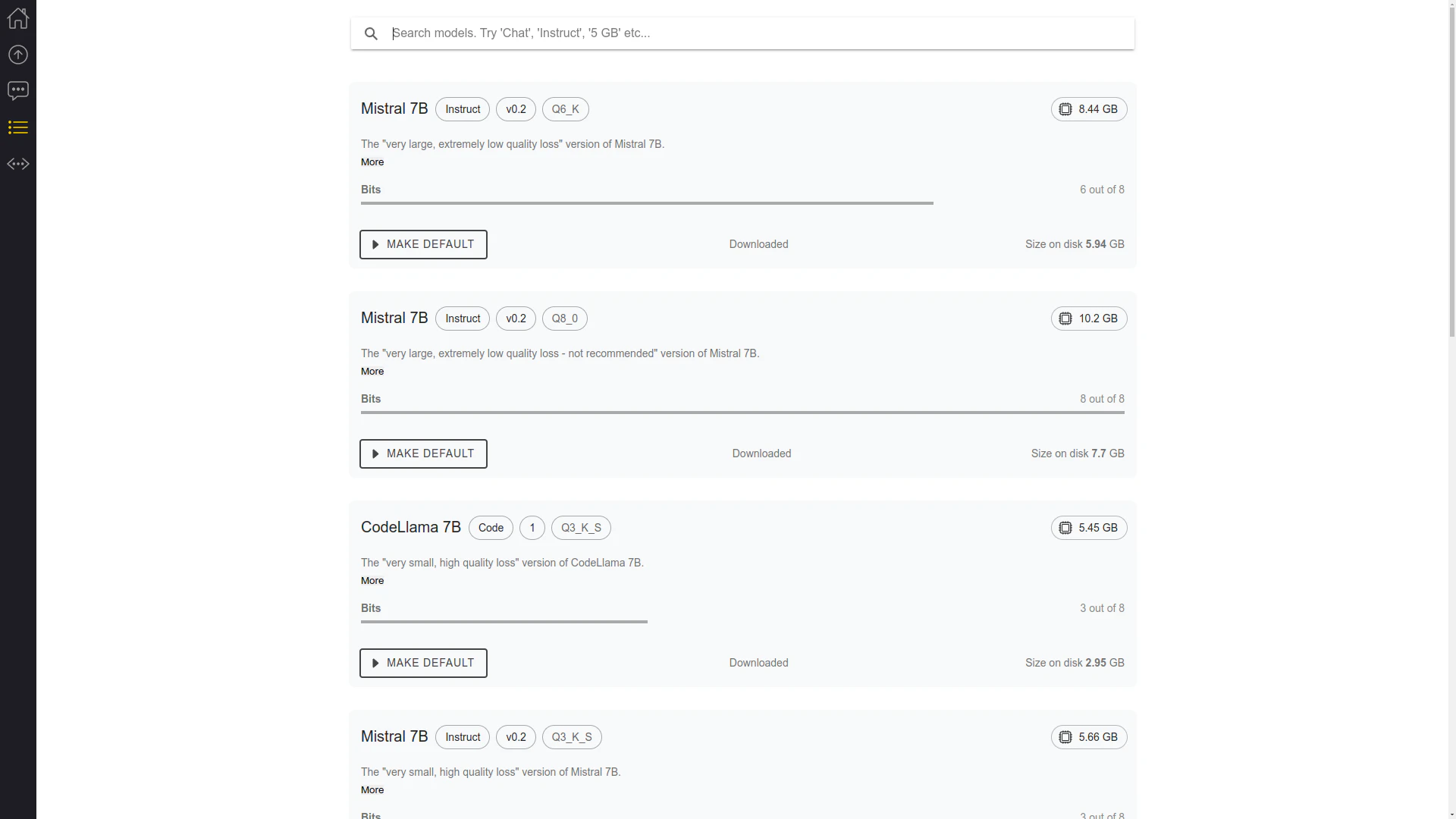The width and height of the screenshot is (1456, 819).
Task: Expand More on the Mistral 7B Q6_K description
Action: pyautogui.click(x=372, y=162)
